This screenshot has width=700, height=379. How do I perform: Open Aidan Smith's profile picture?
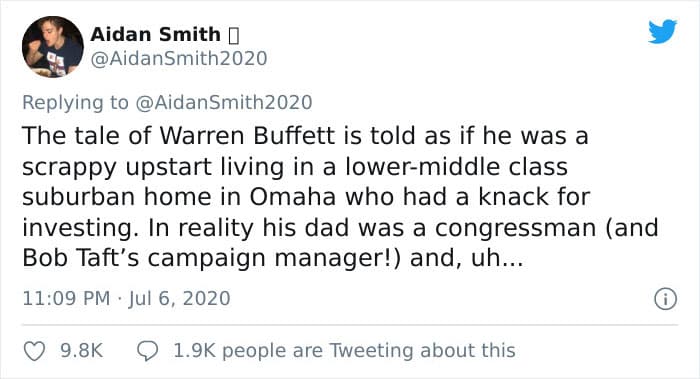tap(53, 47)
